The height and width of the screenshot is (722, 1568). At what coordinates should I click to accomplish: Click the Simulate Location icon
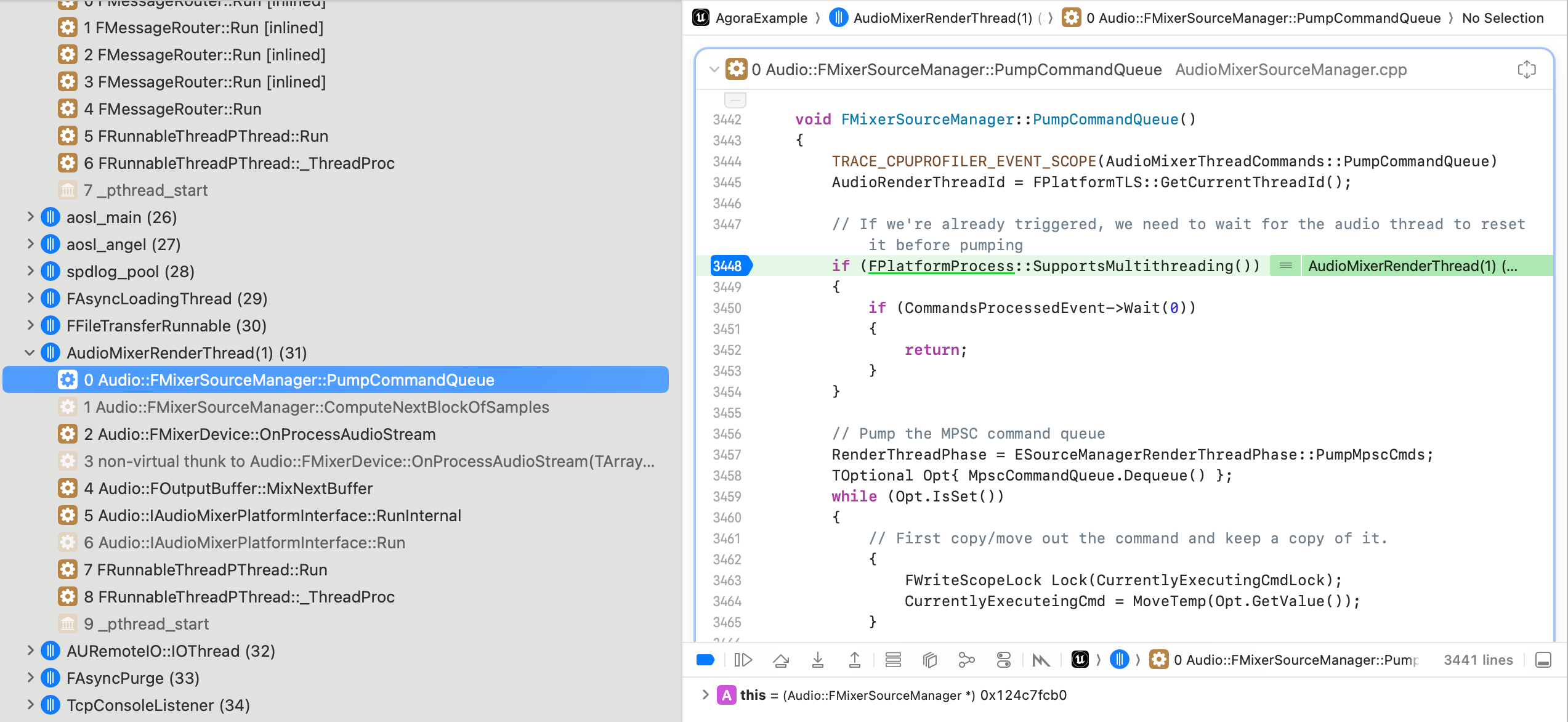point(1041,660)
